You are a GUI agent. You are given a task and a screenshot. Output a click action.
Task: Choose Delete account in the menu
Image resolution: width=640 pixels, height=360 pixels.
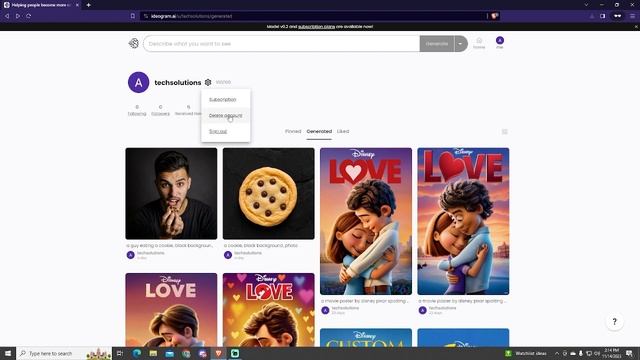pyautogui.click(x=225, y=116)
